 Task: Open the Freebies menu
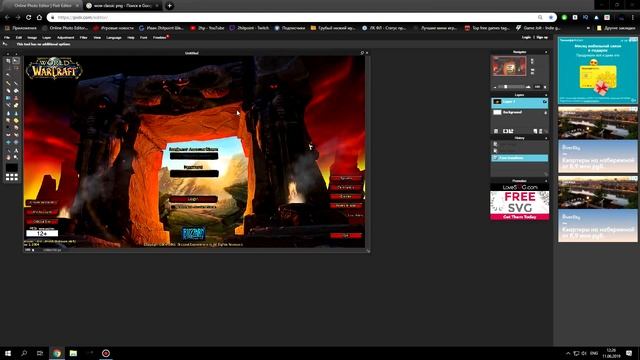tap(160, 37)
